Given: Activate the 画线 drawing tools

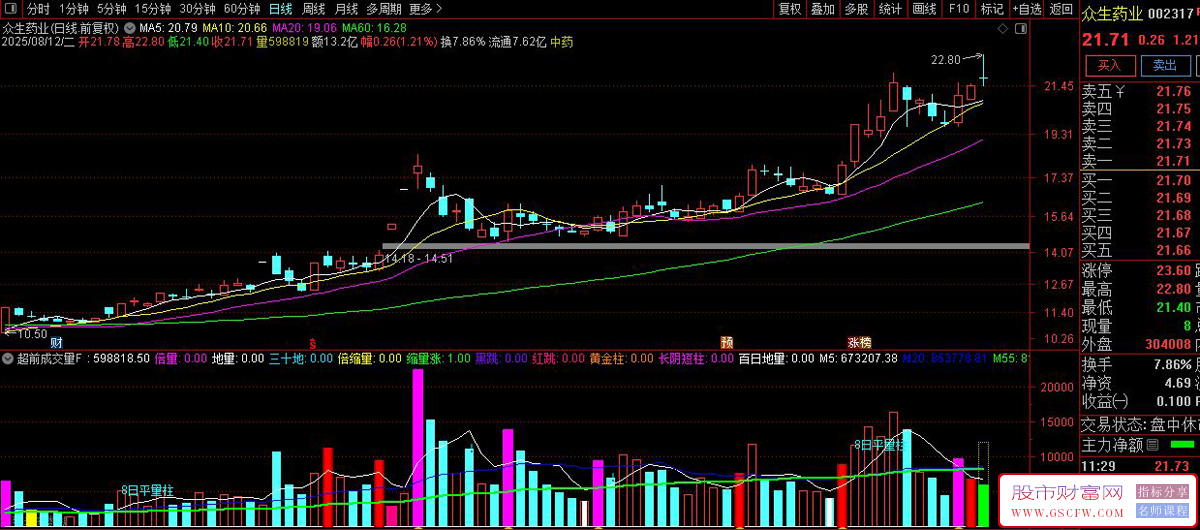Looking at the screenshot, I should [924, 9].
